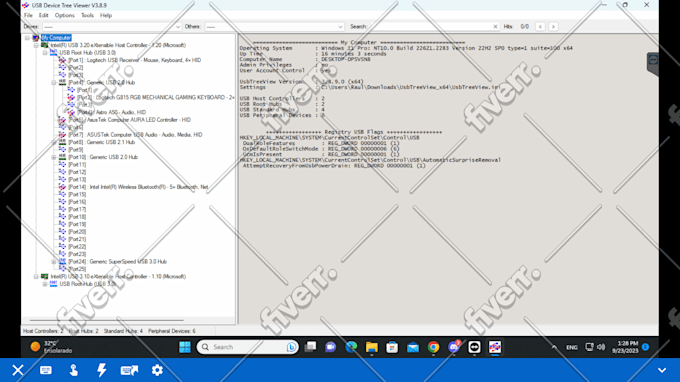Select the [Port20] tree item
The image size is (680, 382).
[77, 232]
